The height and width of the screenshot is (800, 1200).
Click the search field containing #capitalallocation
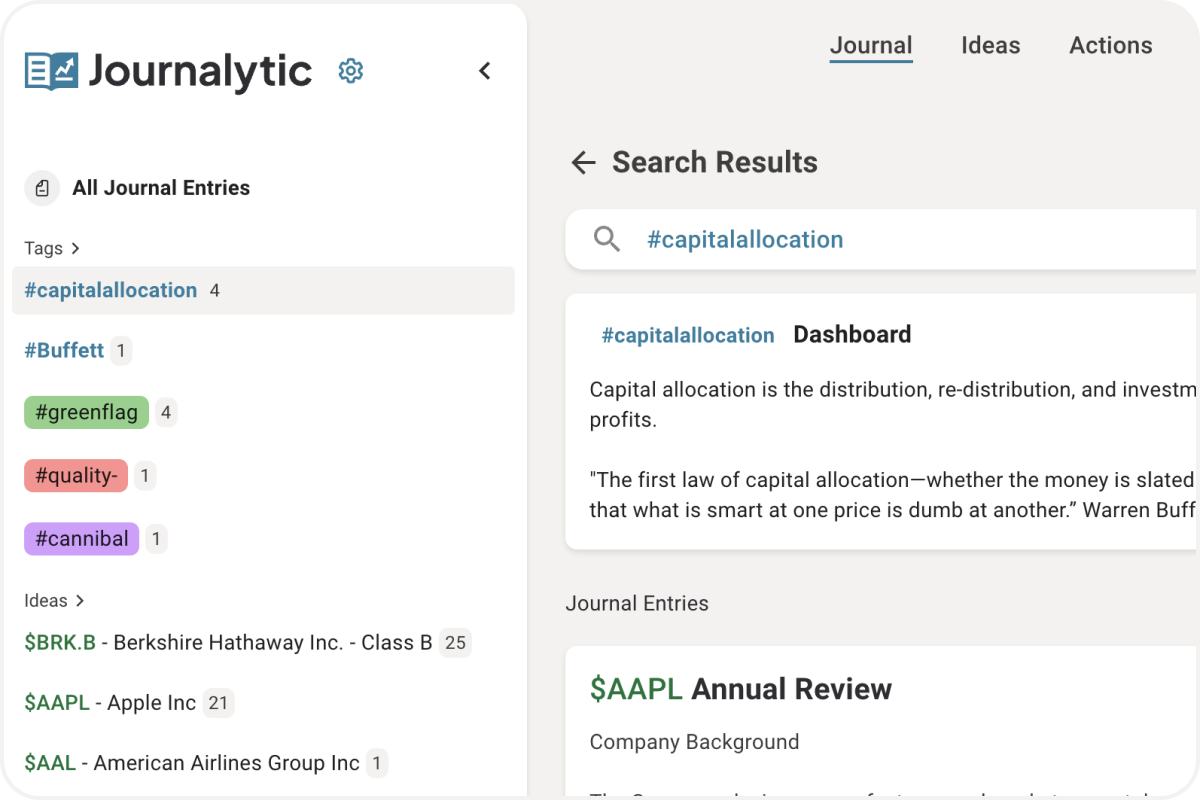(882, 239)
